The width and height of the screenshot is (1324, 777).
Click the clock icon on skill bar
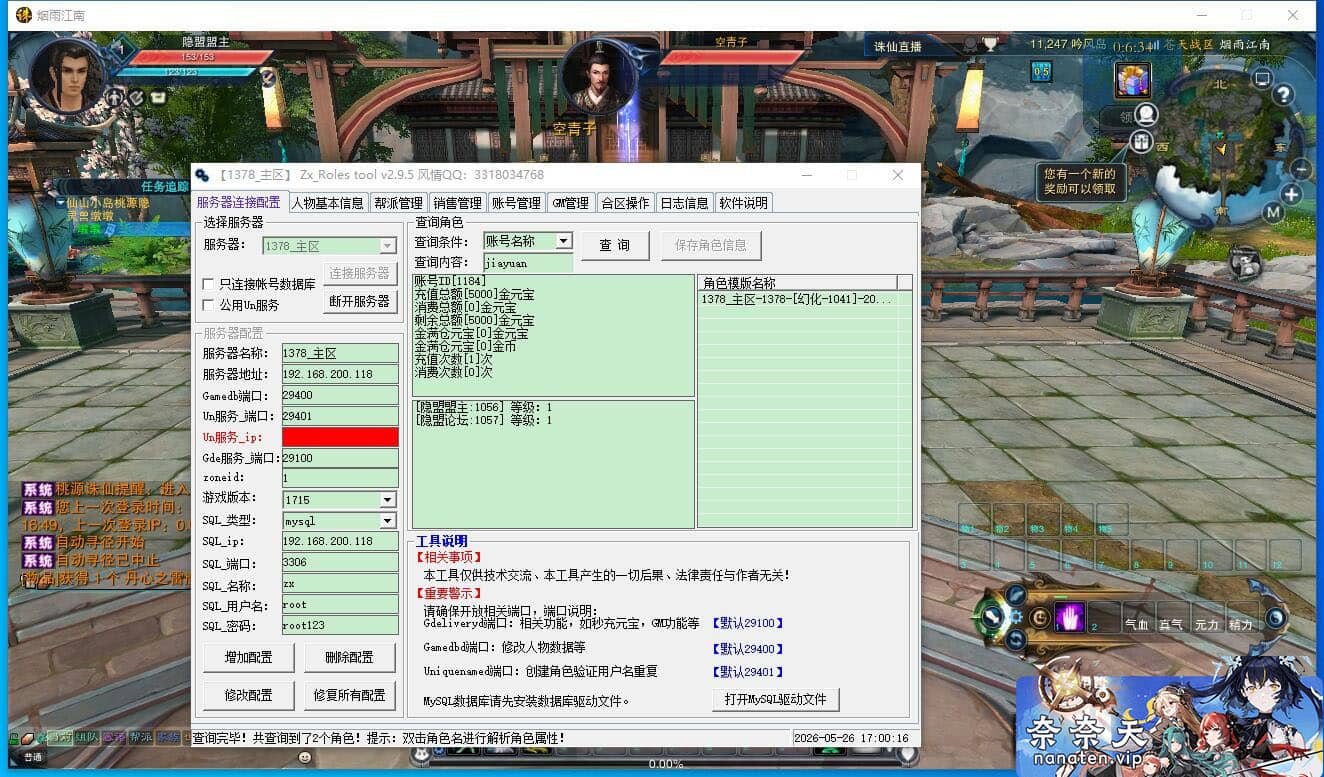(x=1039, y=617)
